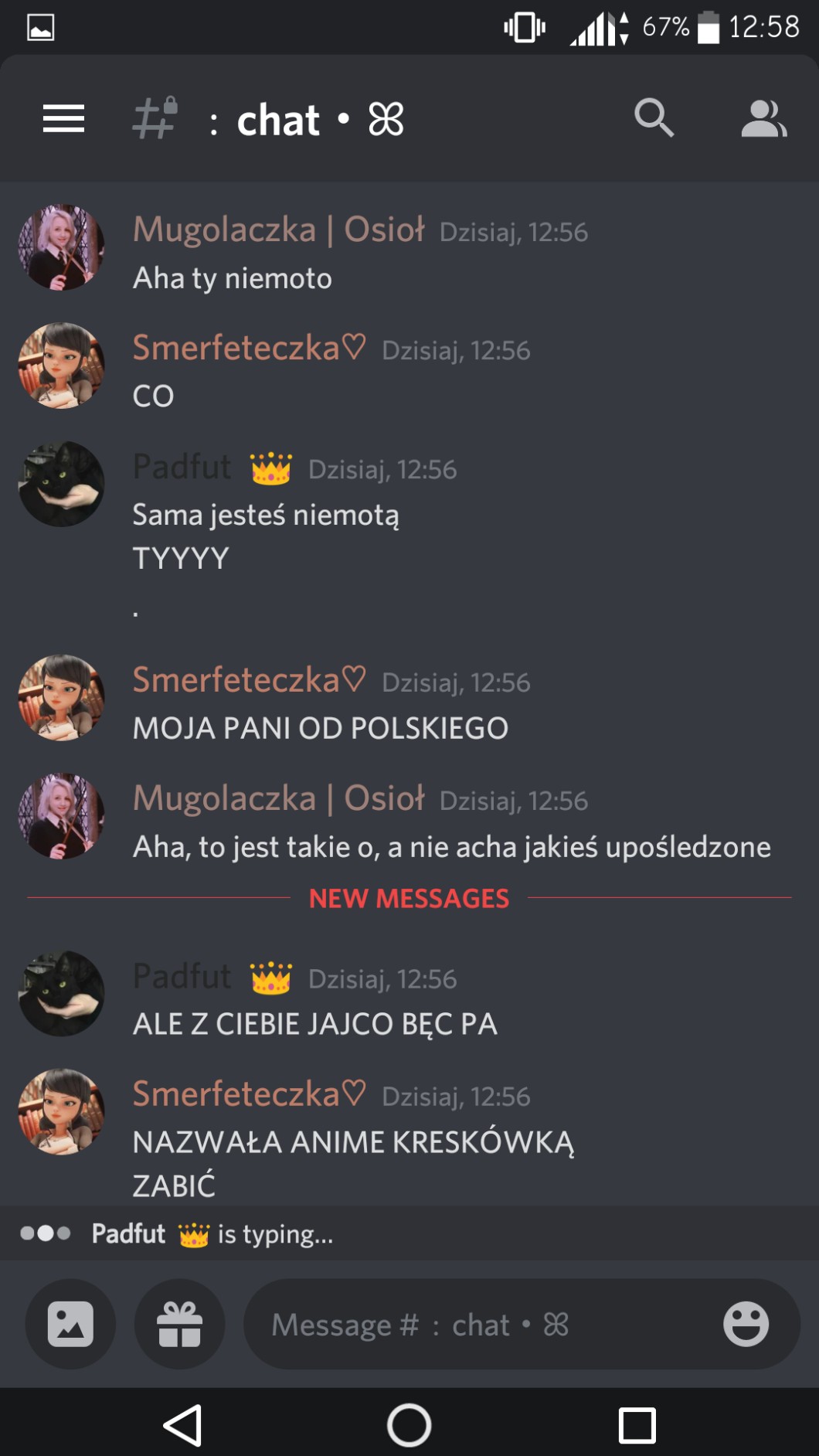Open Android recent apps square
Viewport: 819px width, 1456px height.
point(637,1424)
